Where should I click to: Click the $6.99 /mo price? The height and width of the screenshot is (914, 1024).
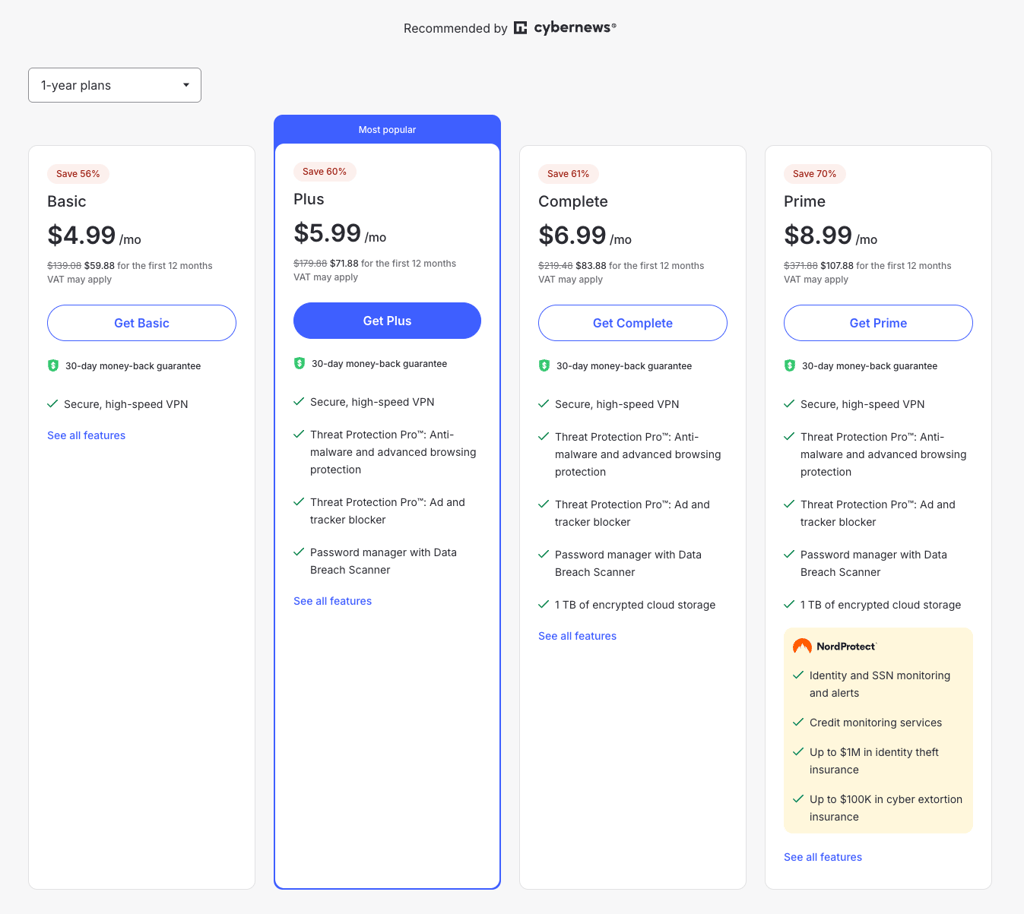pos(585,236)
